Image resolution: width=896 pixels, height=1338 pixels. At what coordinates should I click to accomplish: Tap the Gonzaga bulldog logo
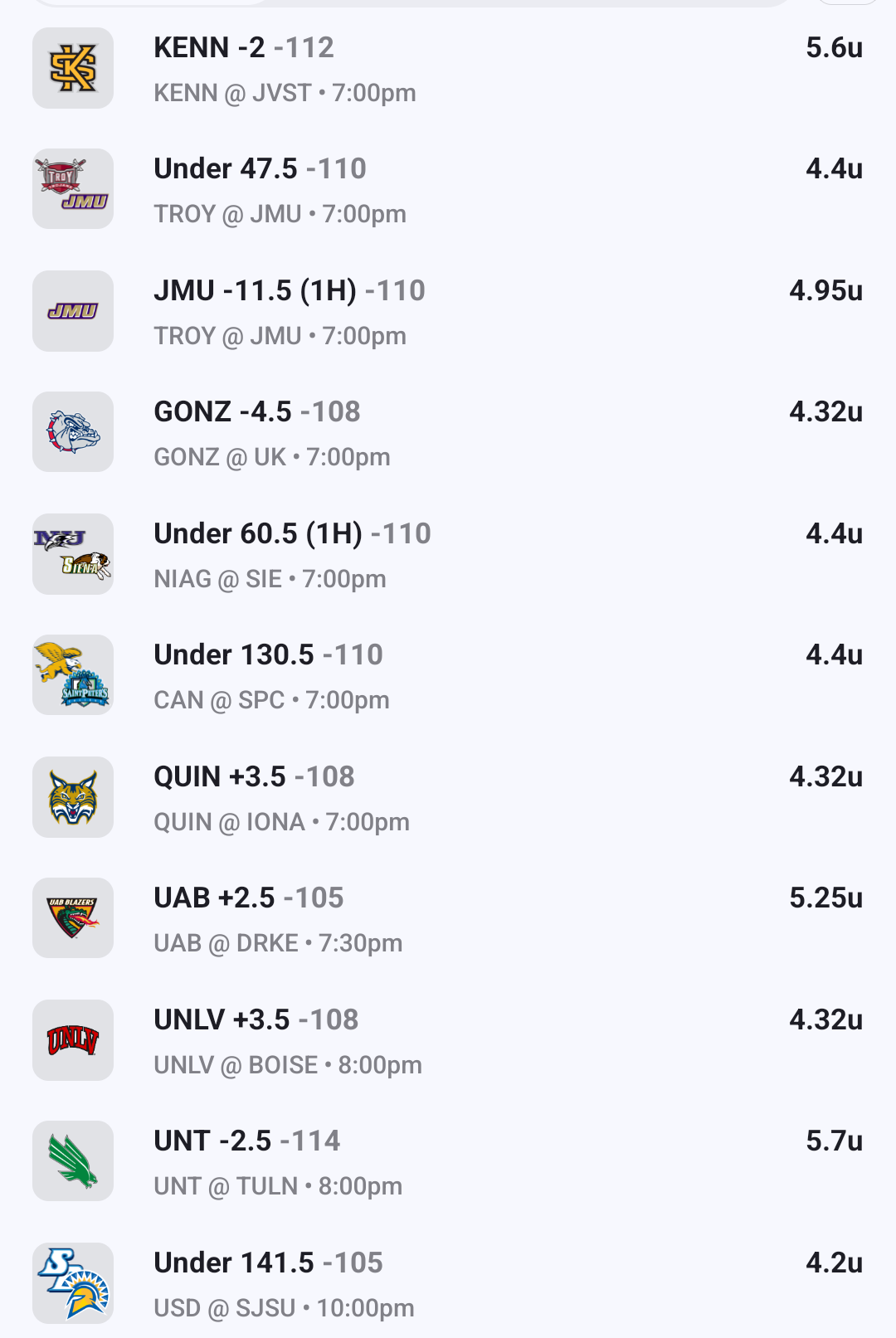pyautogui.click(x=73, y=432)
